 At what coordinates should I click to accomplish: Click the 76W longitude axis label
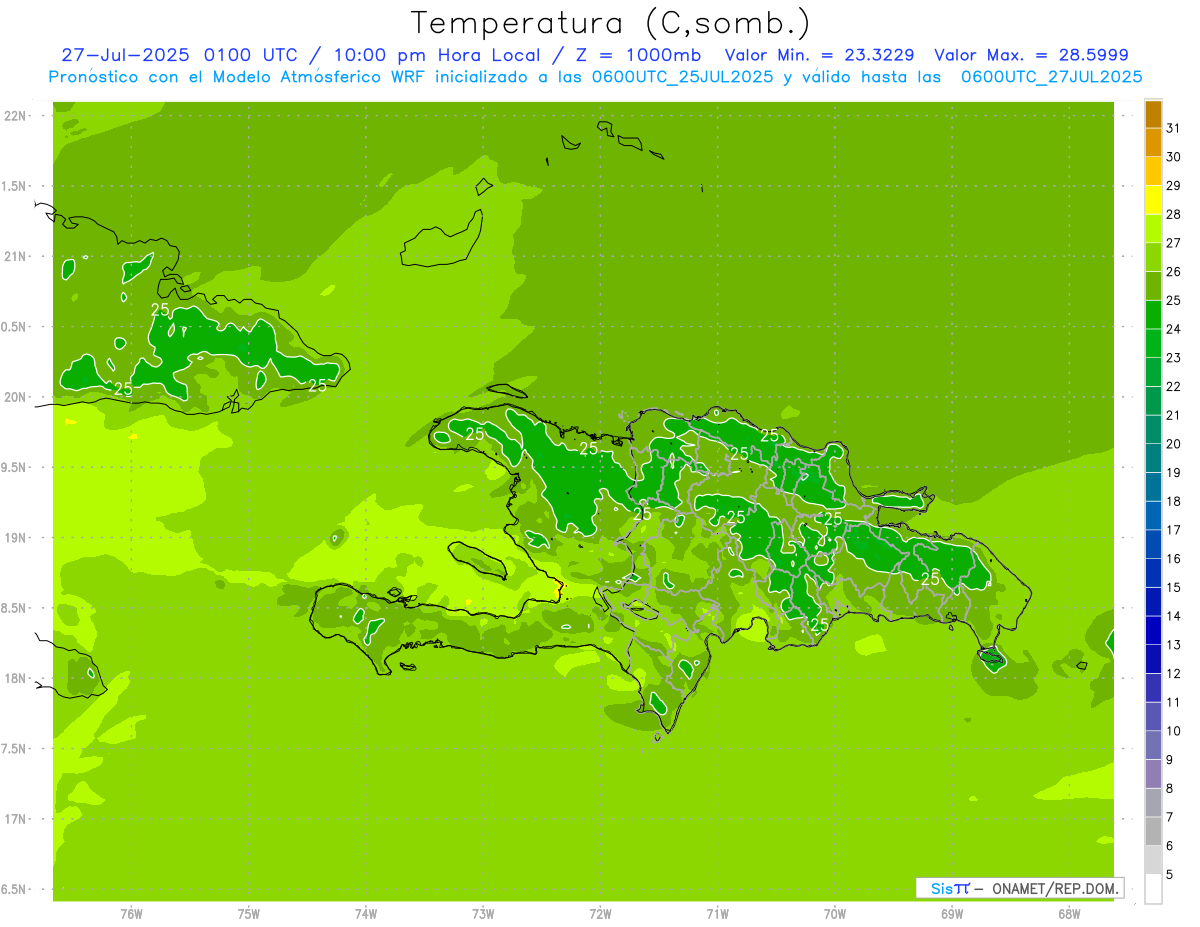[x=131, y=914]
